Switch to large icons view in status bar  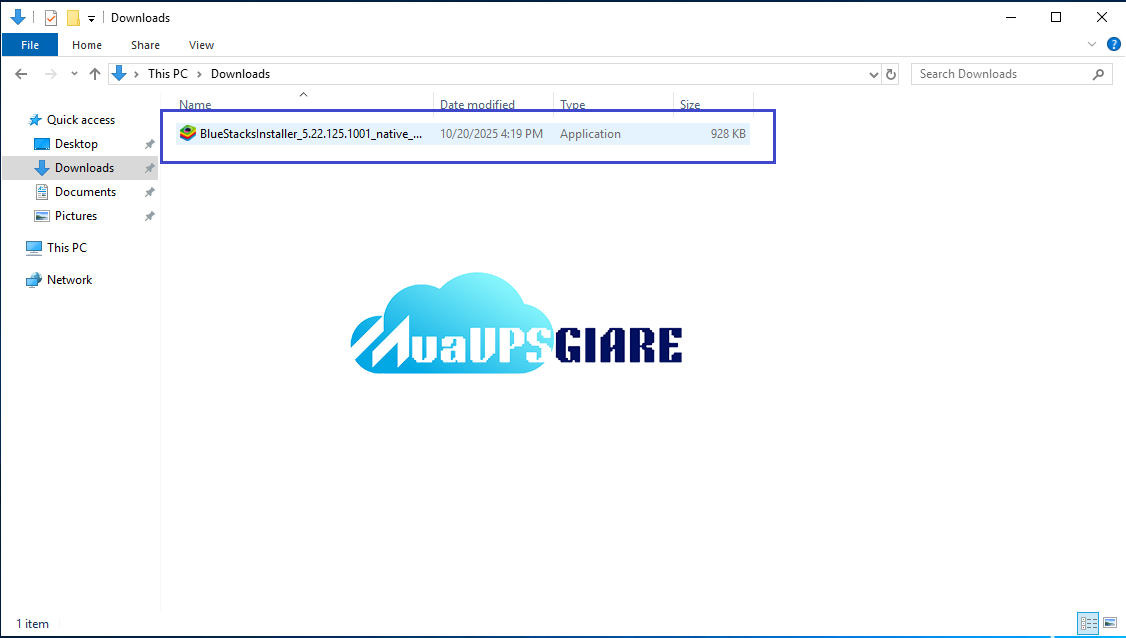[1109, 623]
